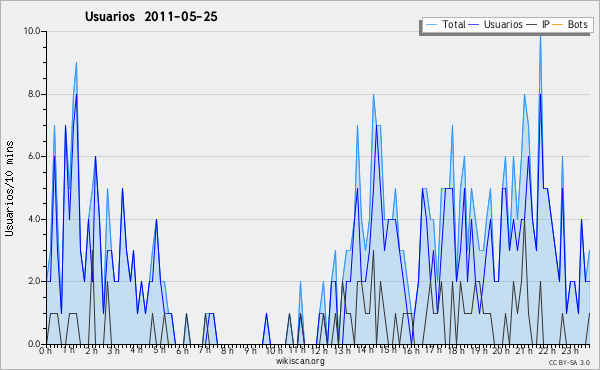This screenshot has height=370, width=600.
Task: Click the x-axis label '0 h'
Action: 46,351
